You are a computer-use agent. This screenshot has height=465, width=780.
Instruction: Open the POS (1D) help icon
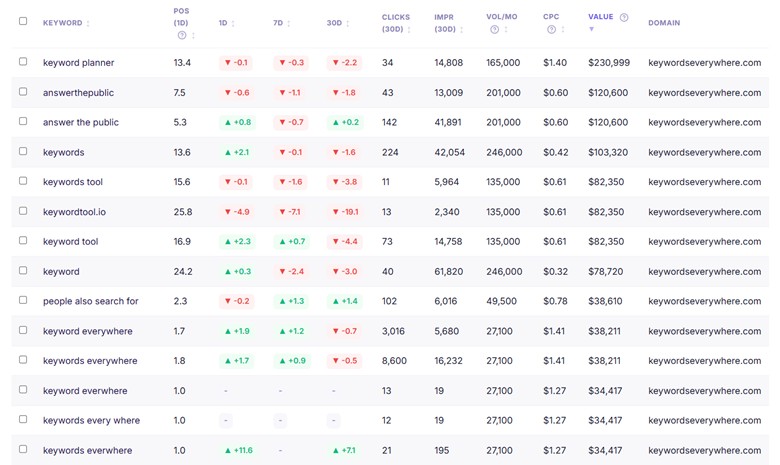coord(182,35)
